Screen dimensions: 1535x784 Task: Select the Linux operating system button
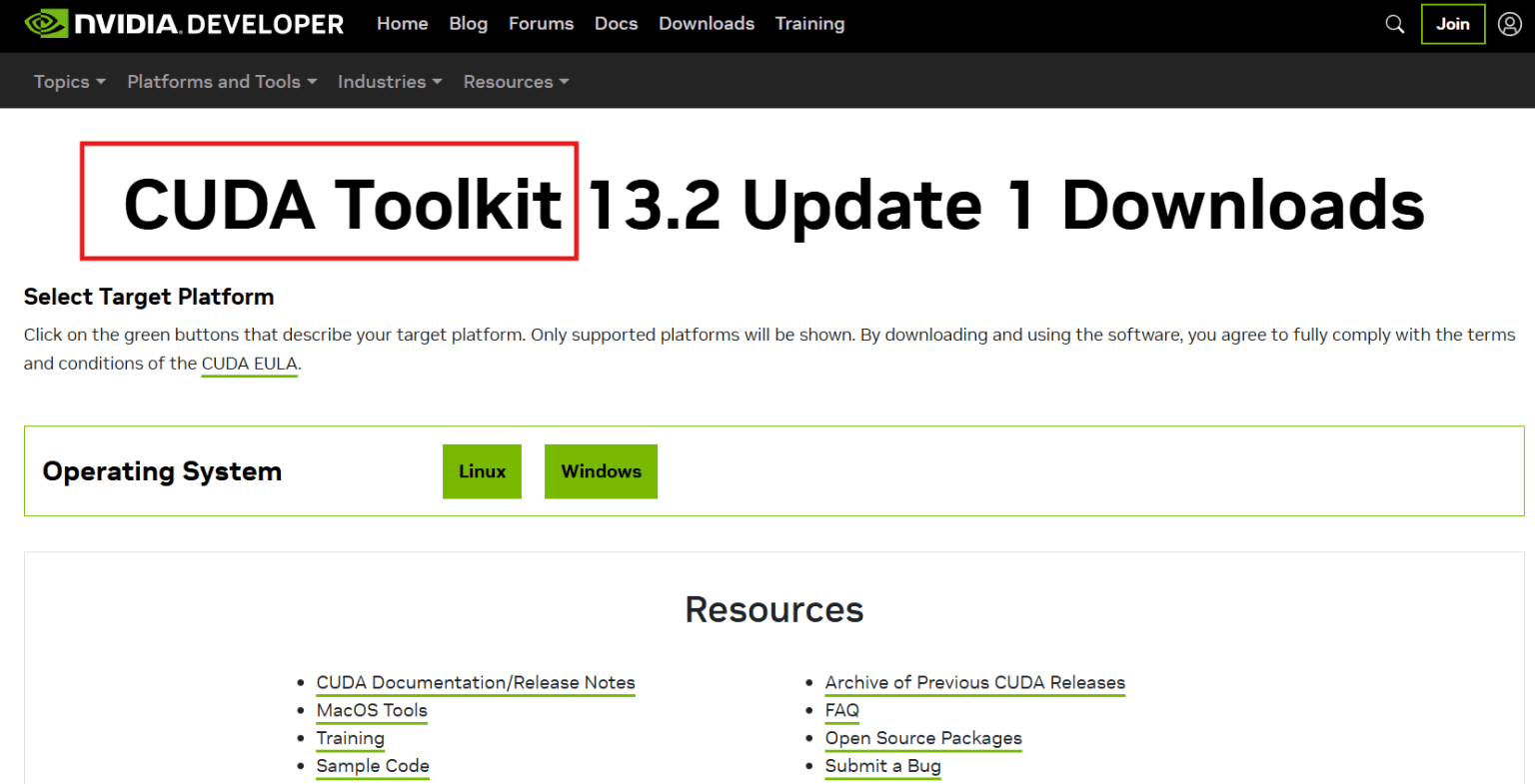[482, 471]
